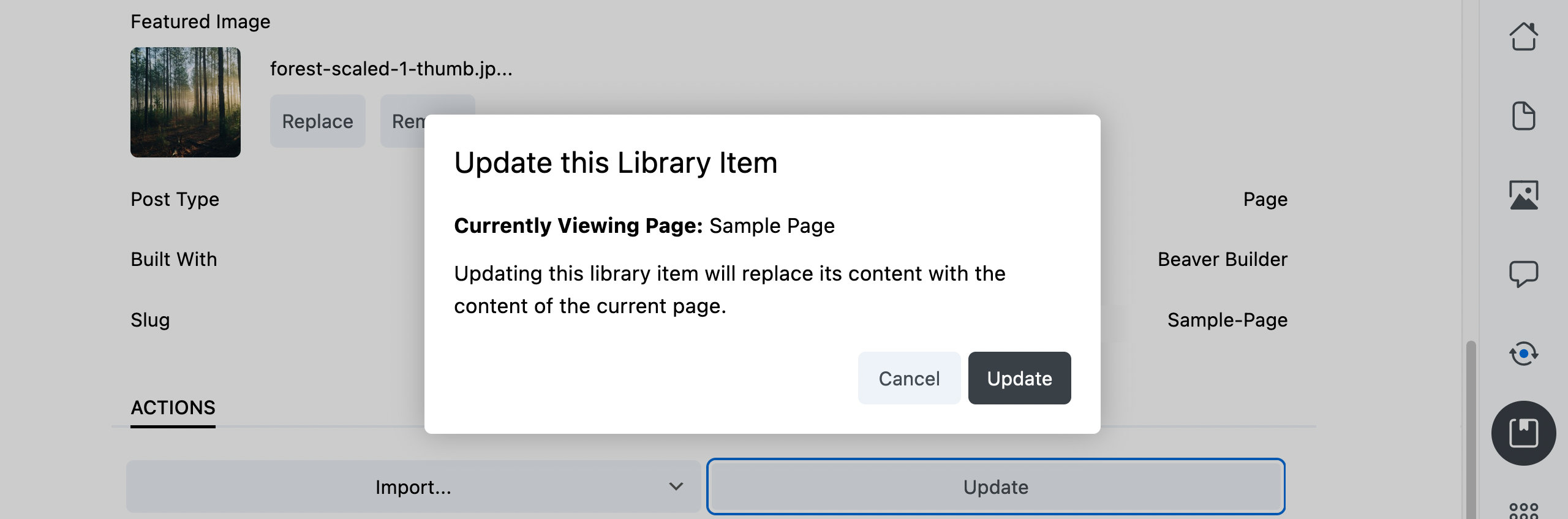Click the dark Update button in the dialog
This screenshot has height=519, width=1568.
[x=1019, y=378]
